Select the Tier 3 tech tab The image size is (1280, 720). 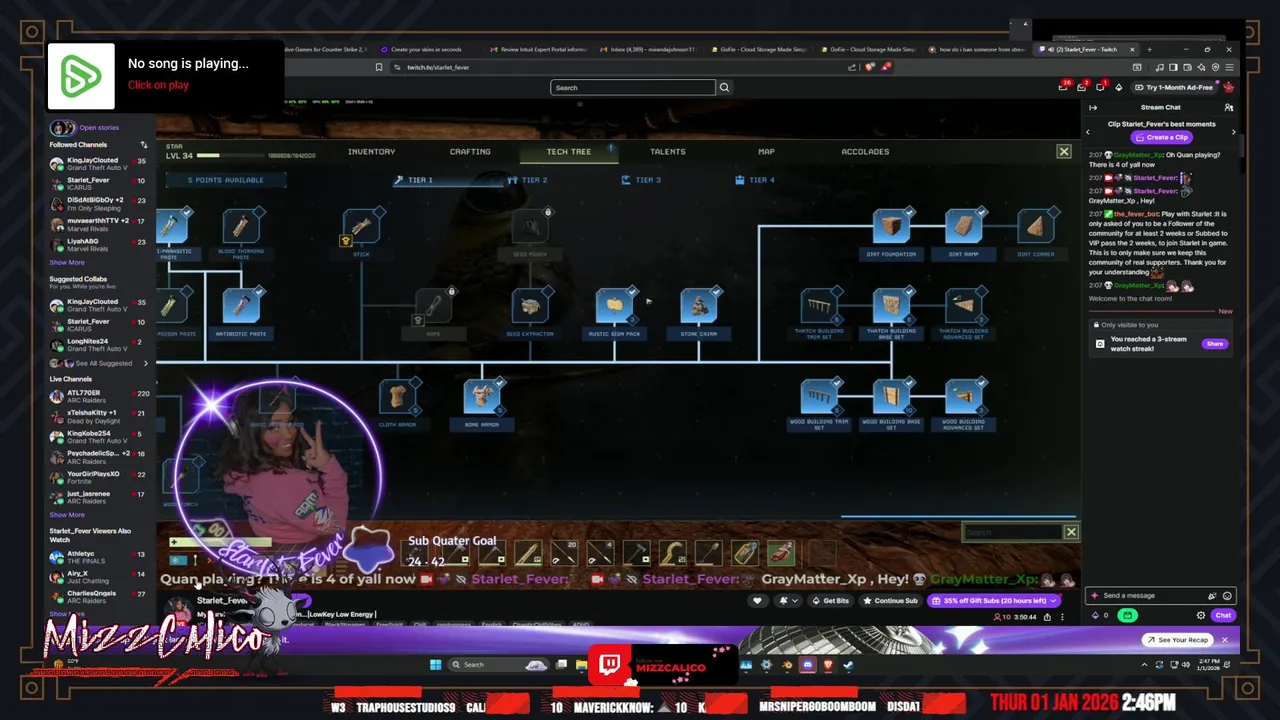coord(642,180)
